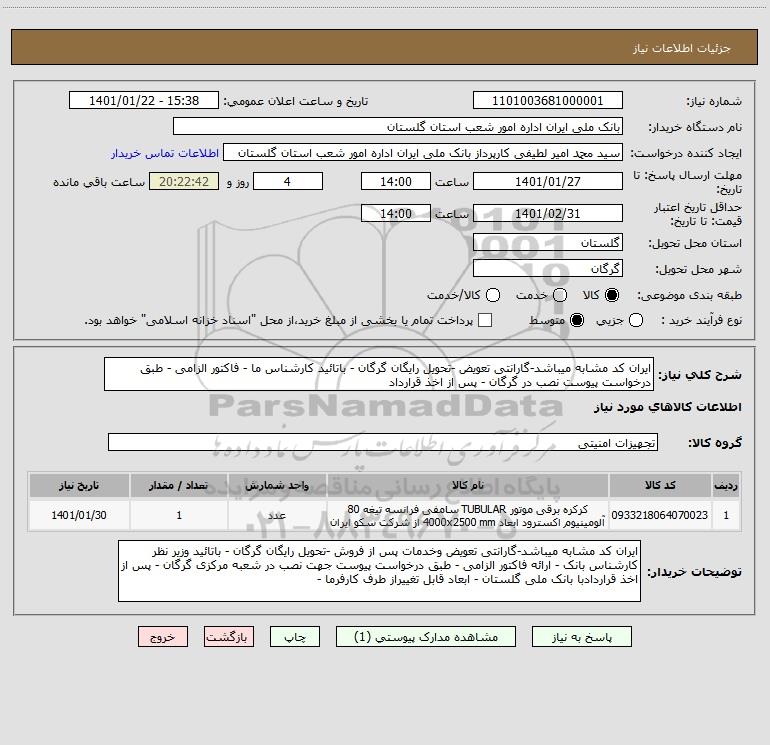Click product code 0933218064070023 cell
Image resolution: width=770 pixels, height=745 pixels.
660,515
